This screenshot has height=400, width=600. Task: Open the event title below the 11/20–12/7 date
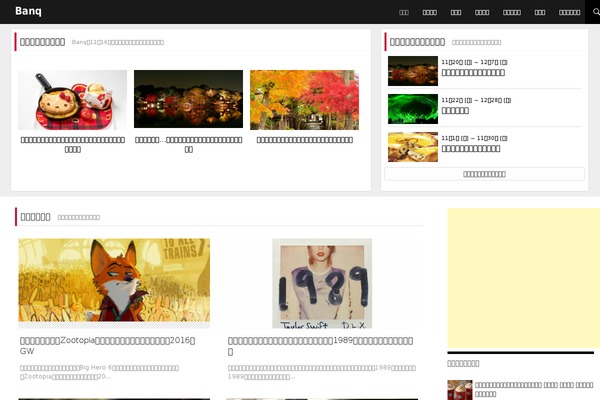tap(473, 72)
